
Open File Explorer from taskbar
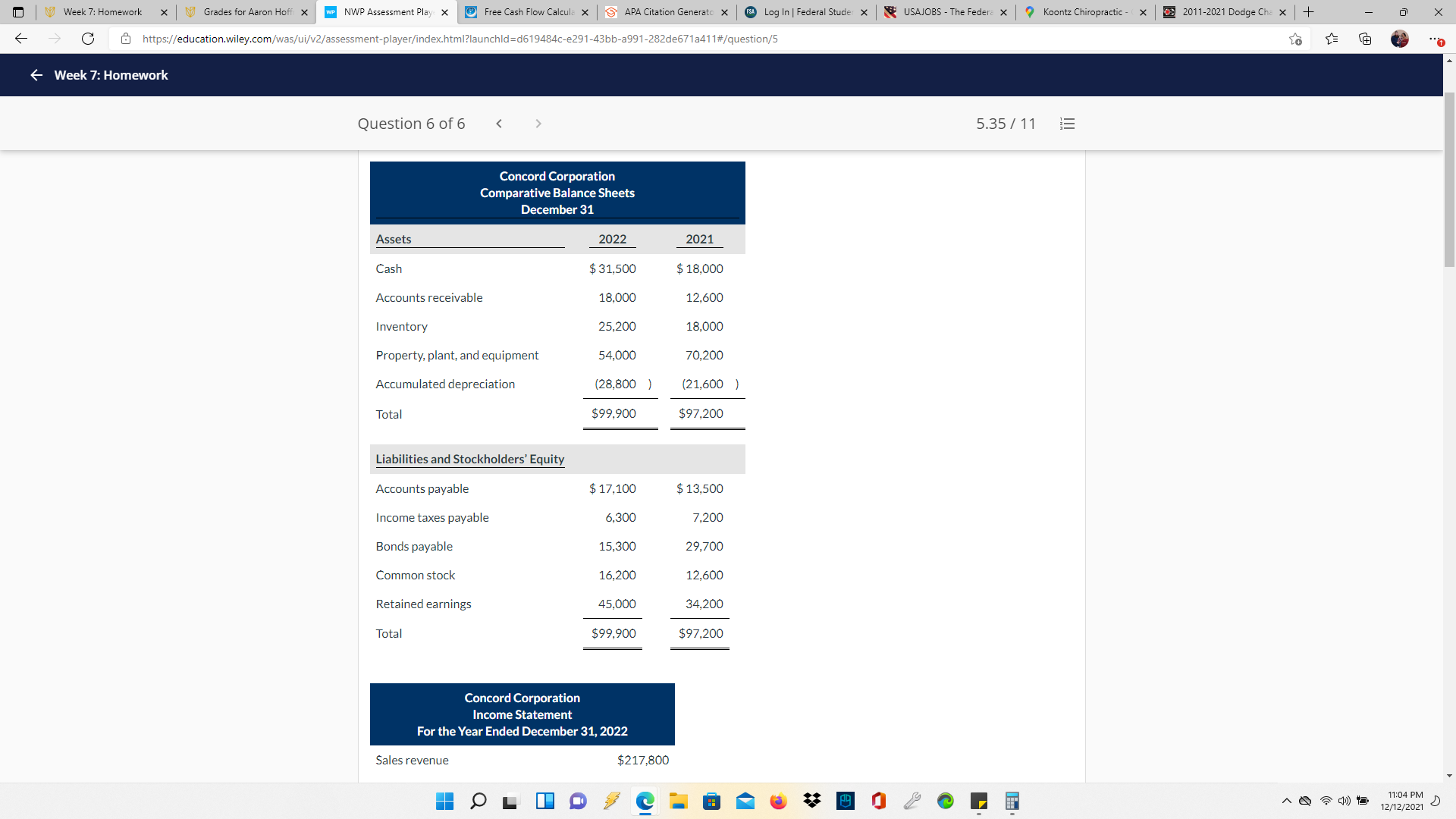[x=678, y=801]
